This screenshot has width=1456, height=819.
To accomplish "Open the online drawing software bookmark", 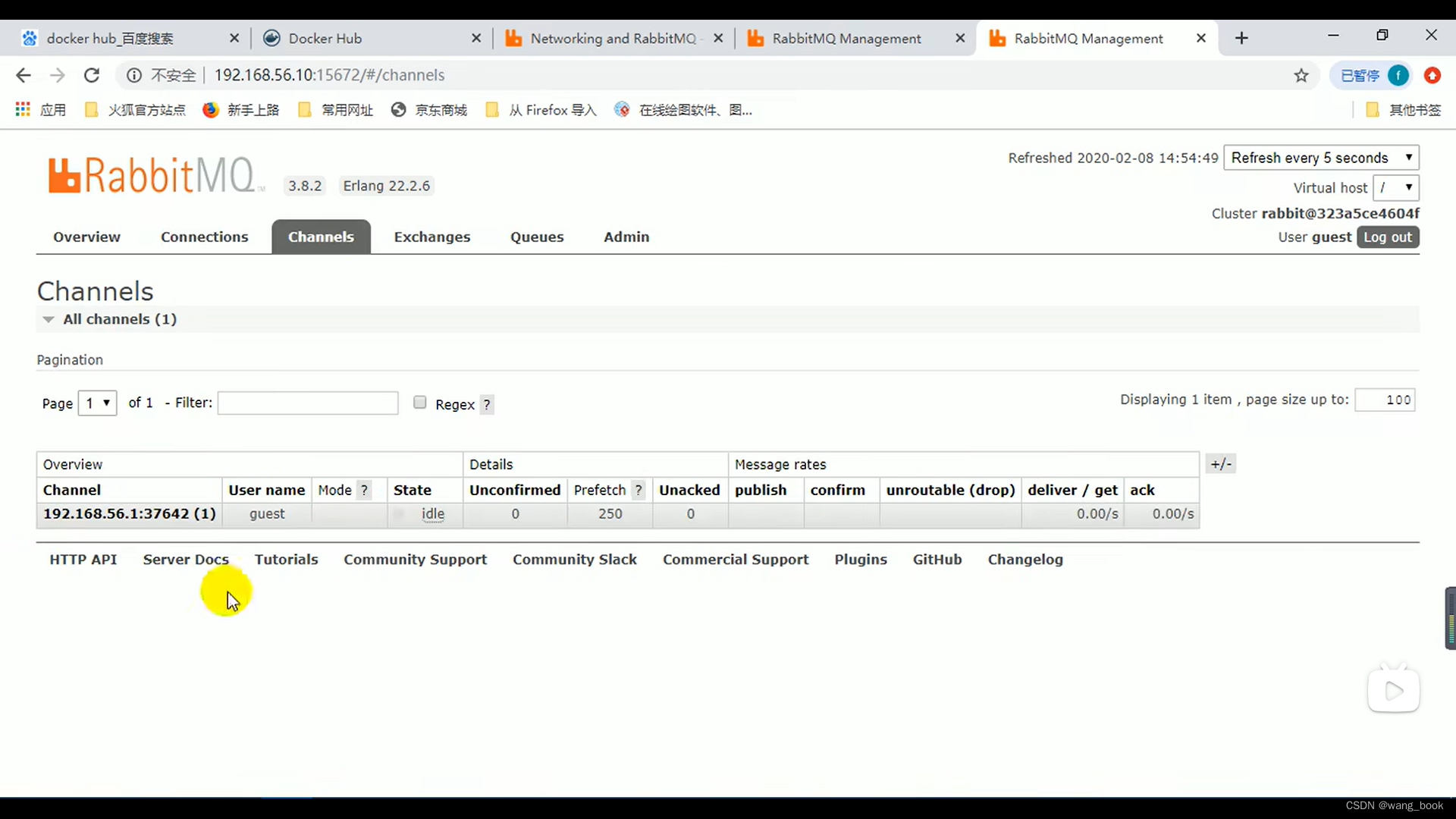I will (x=684, y=110).
